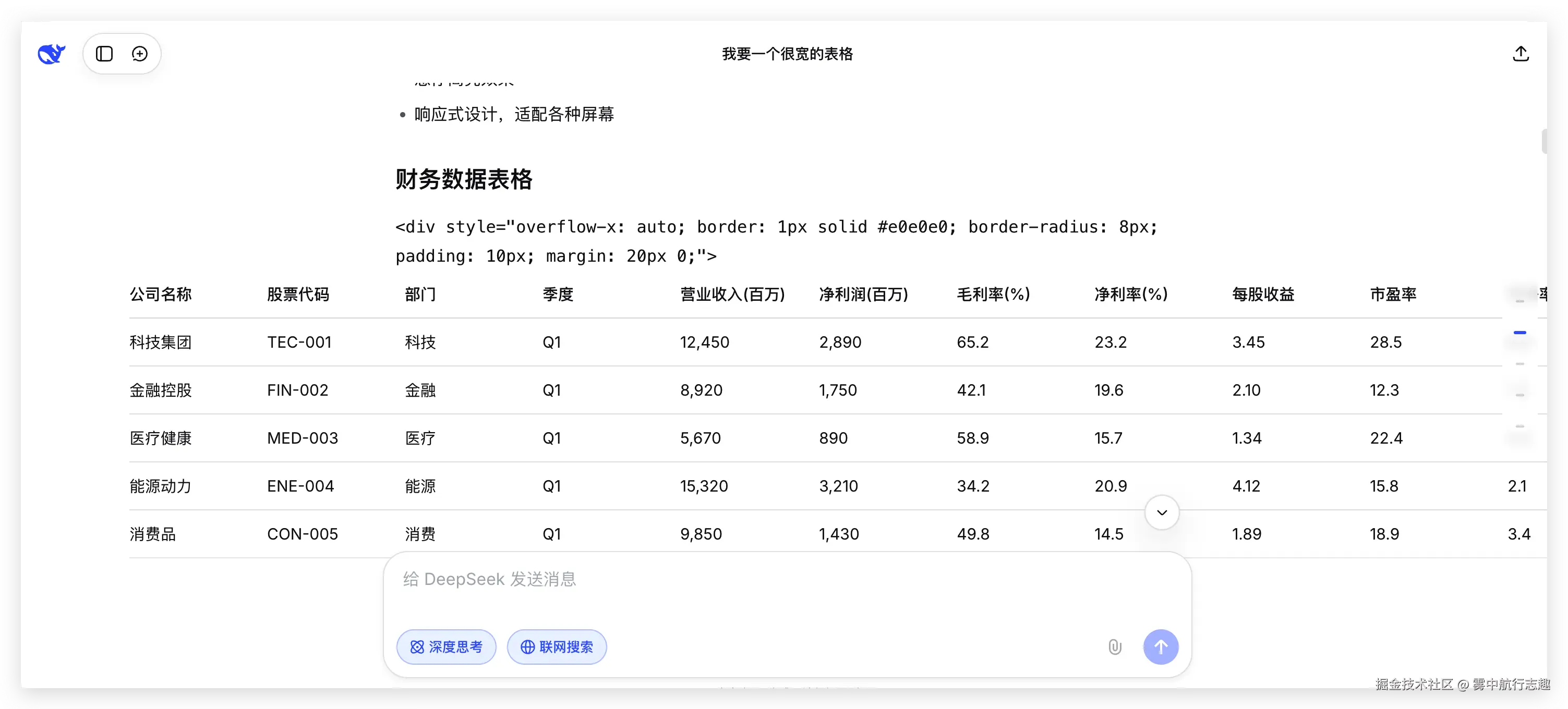The height and width of the screenshot is (709, 1568).
Task: Click the chat title 我要一个很宽的表格
Action: click(787, 54)
